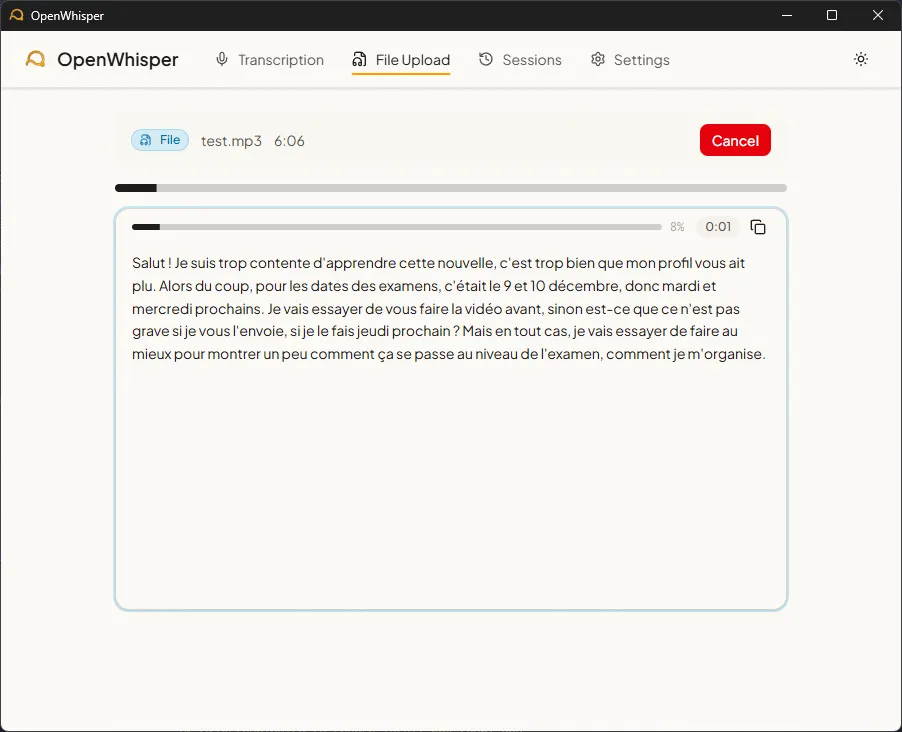This screenshot has height=732, width=902.
Task: Click the 6:06 file duration label
Action: [289, 141]
